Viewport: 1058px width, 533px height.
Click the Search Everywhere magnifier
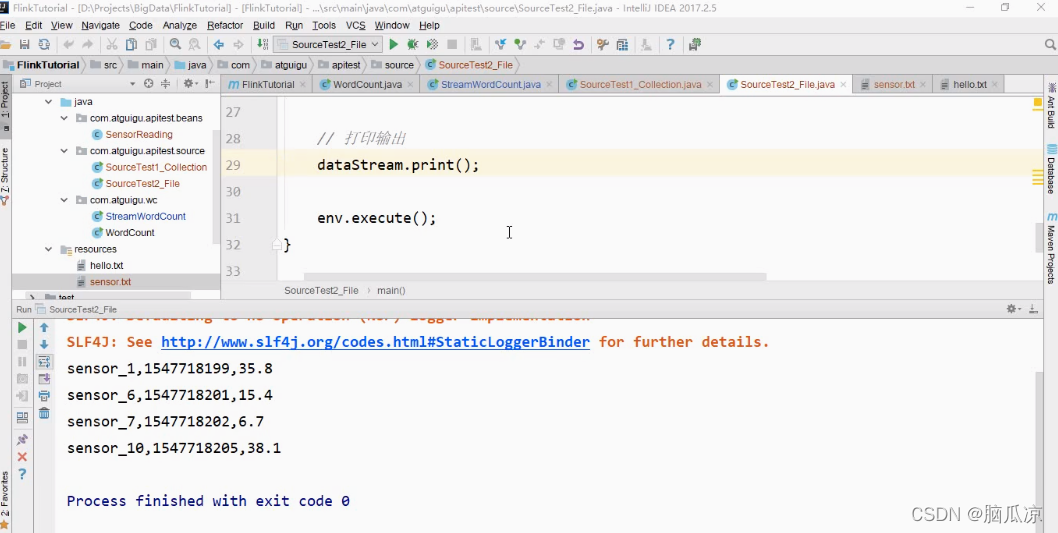(1051, 45)
